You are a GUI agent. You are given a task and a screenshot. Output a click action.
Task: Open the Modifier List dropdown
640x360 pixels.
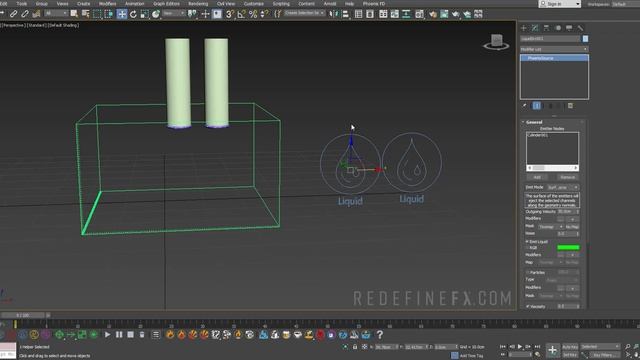554,49
